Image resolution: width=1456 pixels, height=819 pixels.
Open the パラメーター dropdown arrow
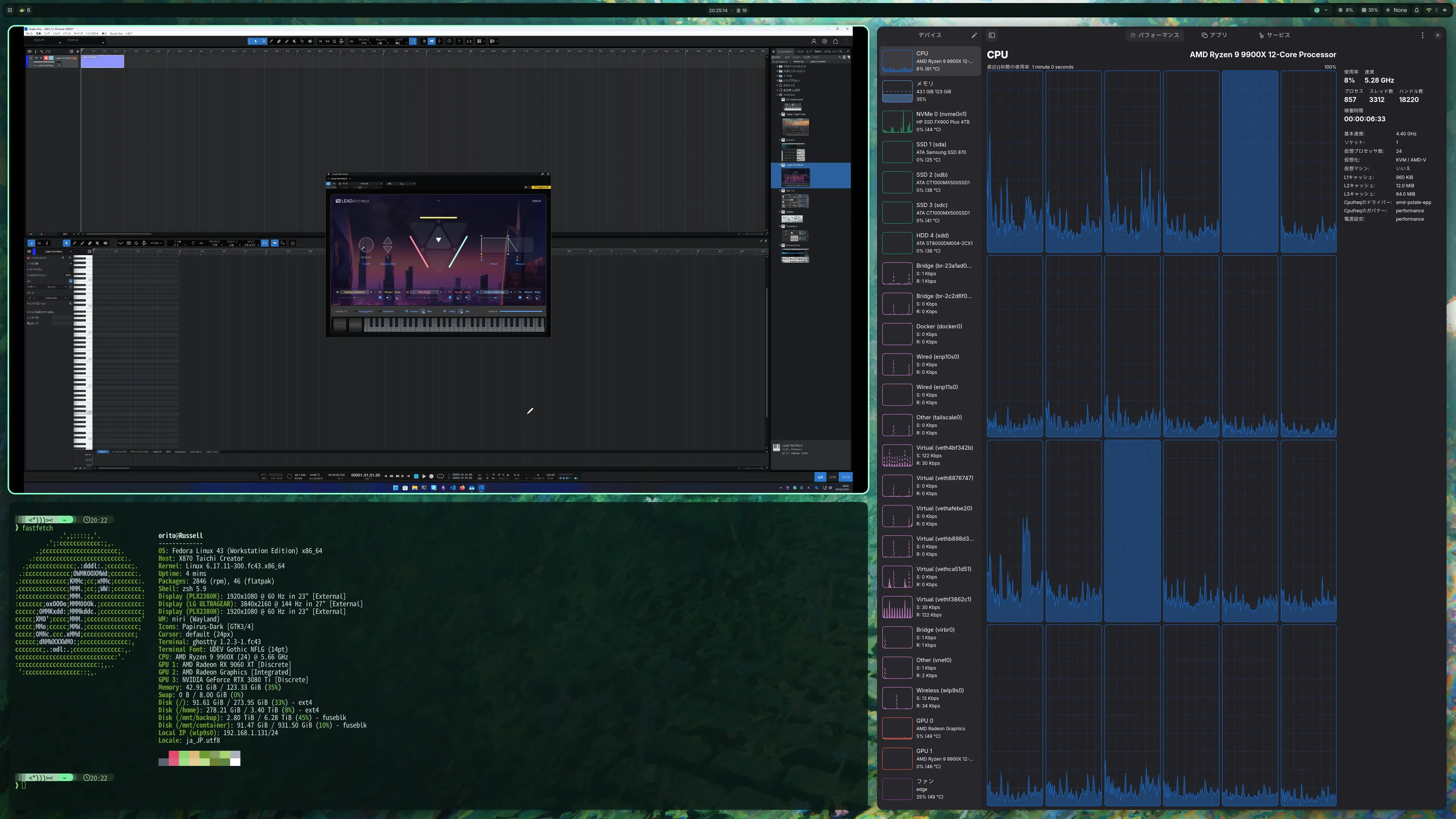pos(60,43)
